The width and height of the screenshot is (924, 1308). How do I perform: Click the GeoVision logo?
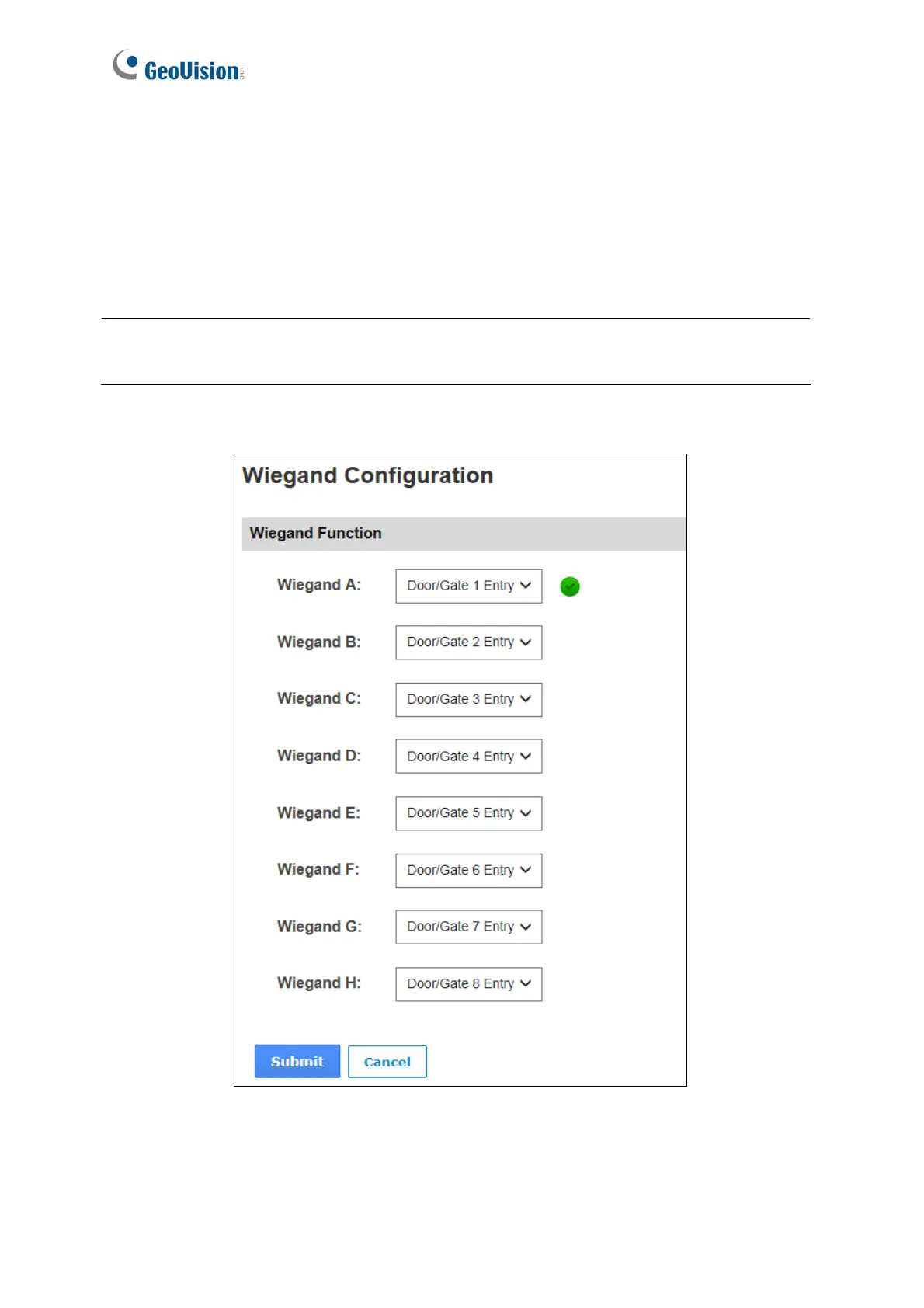click(x=179, y=66)
